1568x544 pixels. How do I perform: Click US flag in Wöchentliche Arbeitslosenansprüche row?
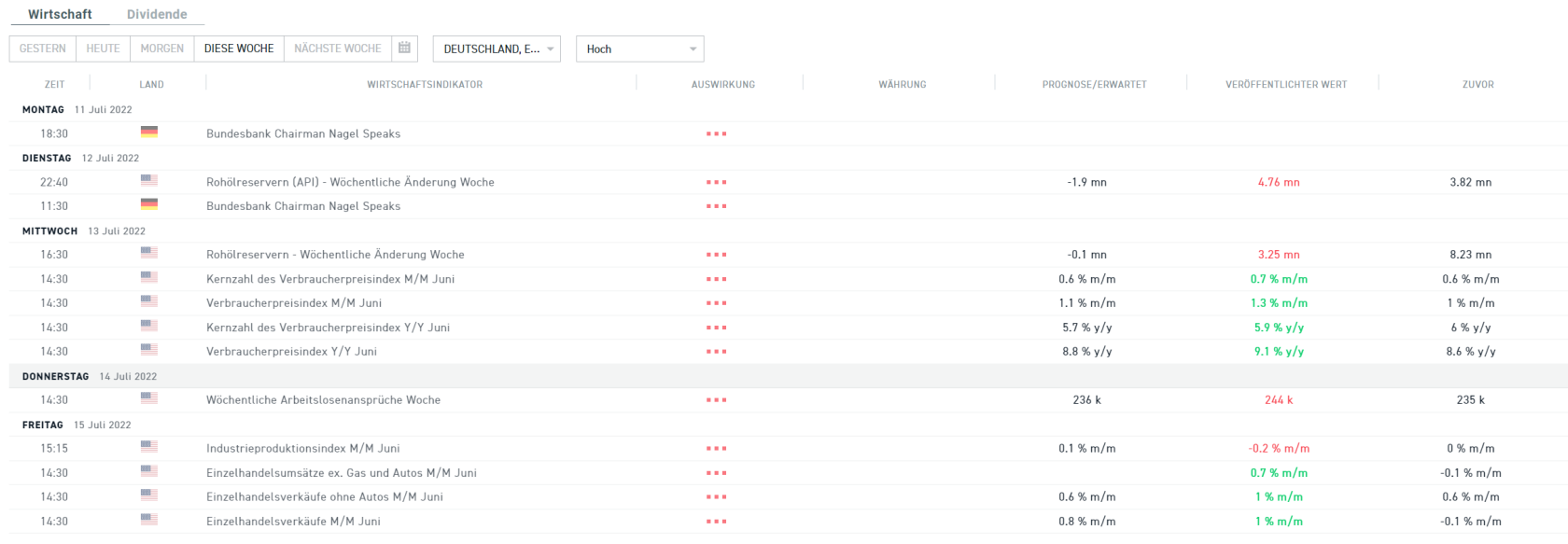click(x=149, y=398)
